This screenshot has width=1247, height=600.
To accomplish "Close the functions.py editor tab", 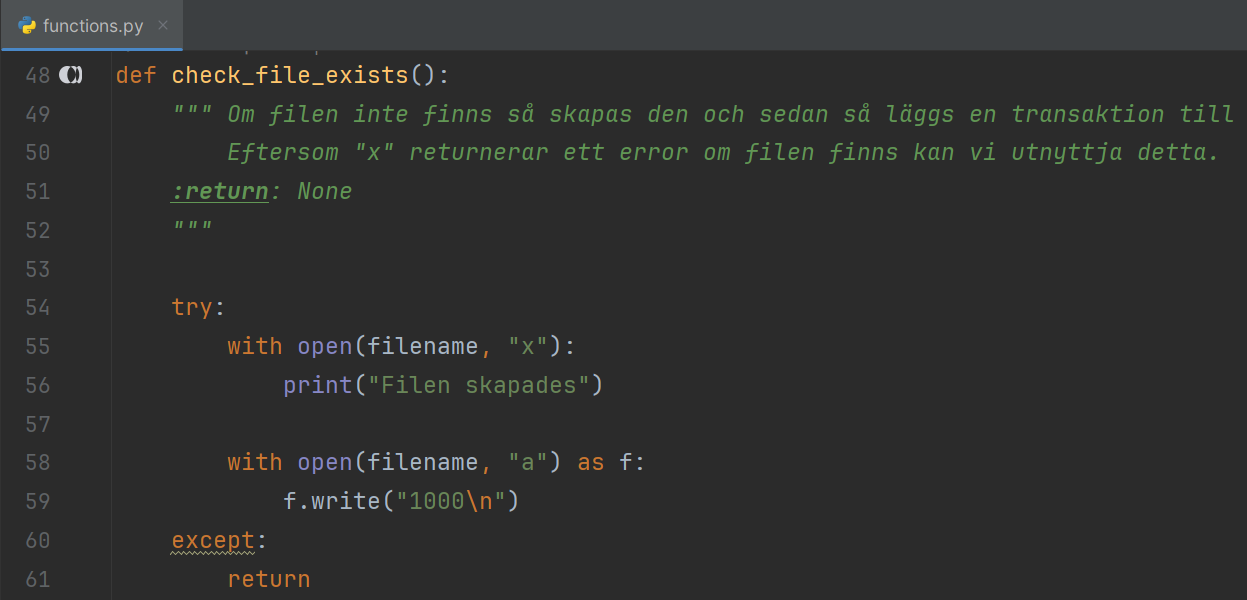I will pyautogui.click(x=163, y=26).
